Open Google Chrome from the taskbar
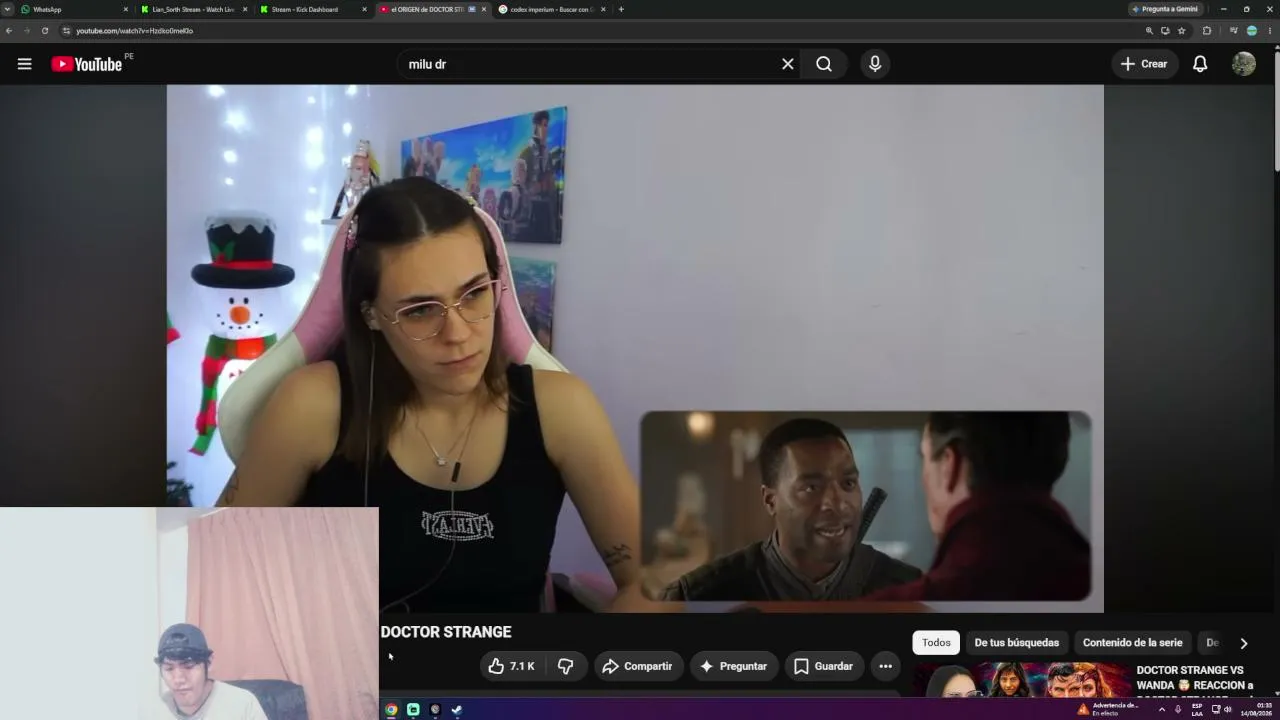Viewport: 1280px width, 720px height. [391, 710]
